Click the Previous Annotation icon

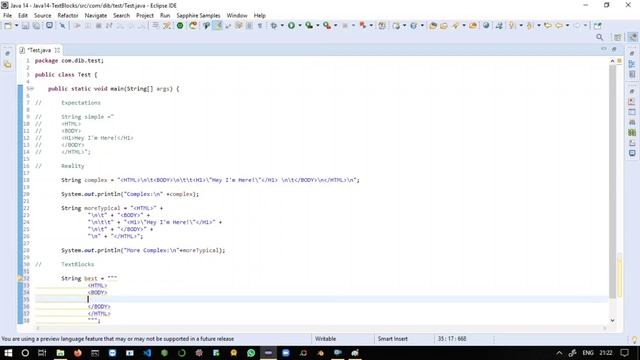pyautogui.click(x=530, y=26)
